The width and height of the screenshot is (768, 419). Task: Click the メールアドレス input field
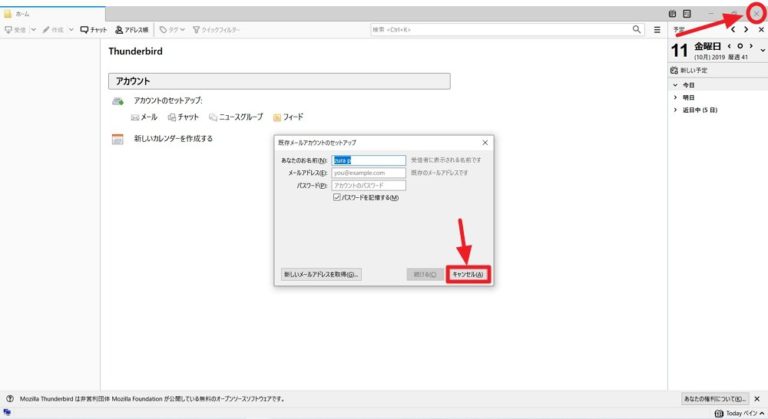[369, 173]
